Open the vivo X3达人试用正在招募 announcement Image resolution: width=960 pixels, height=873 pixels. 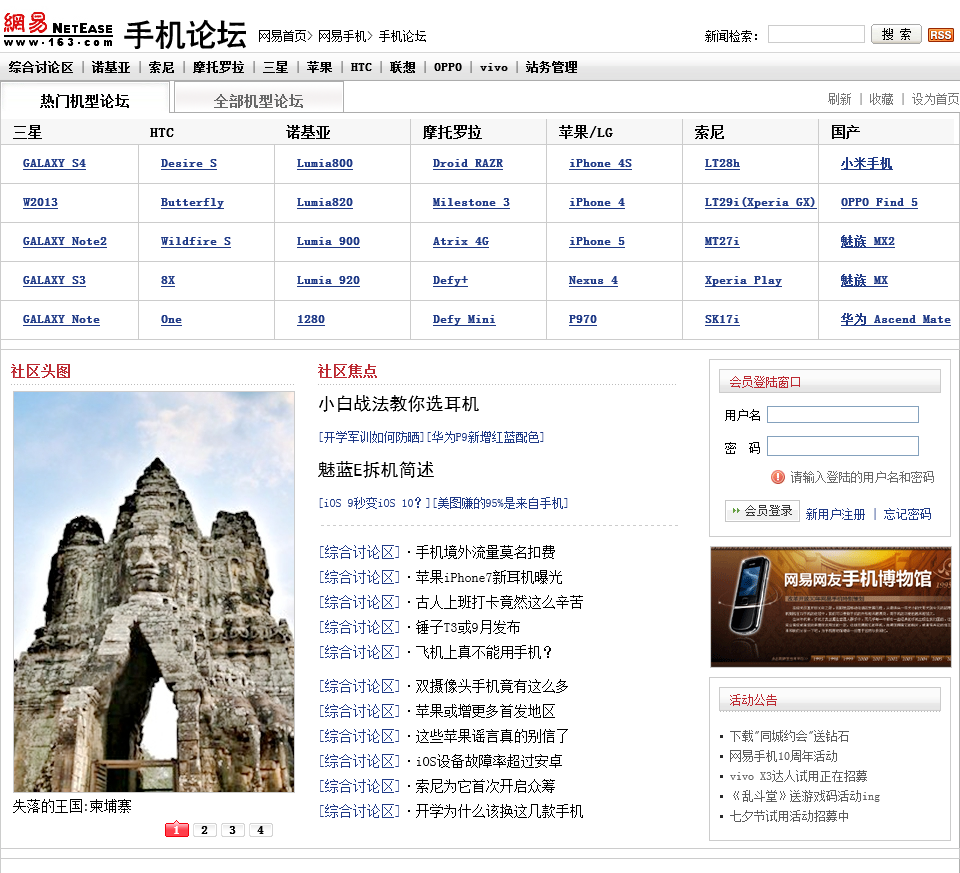pyautogui.click(x=798, y=776)
